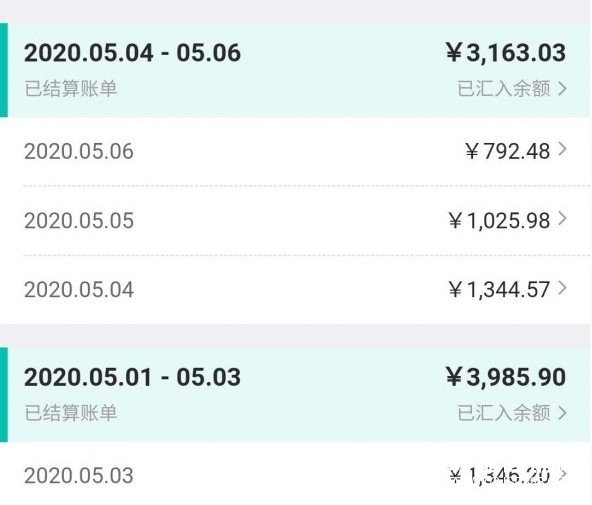View the 2020.05.03 daily entry
Image resolution: width=592 pixels, height=505 pixels.
pyautogui.click(x=296, y=475)
